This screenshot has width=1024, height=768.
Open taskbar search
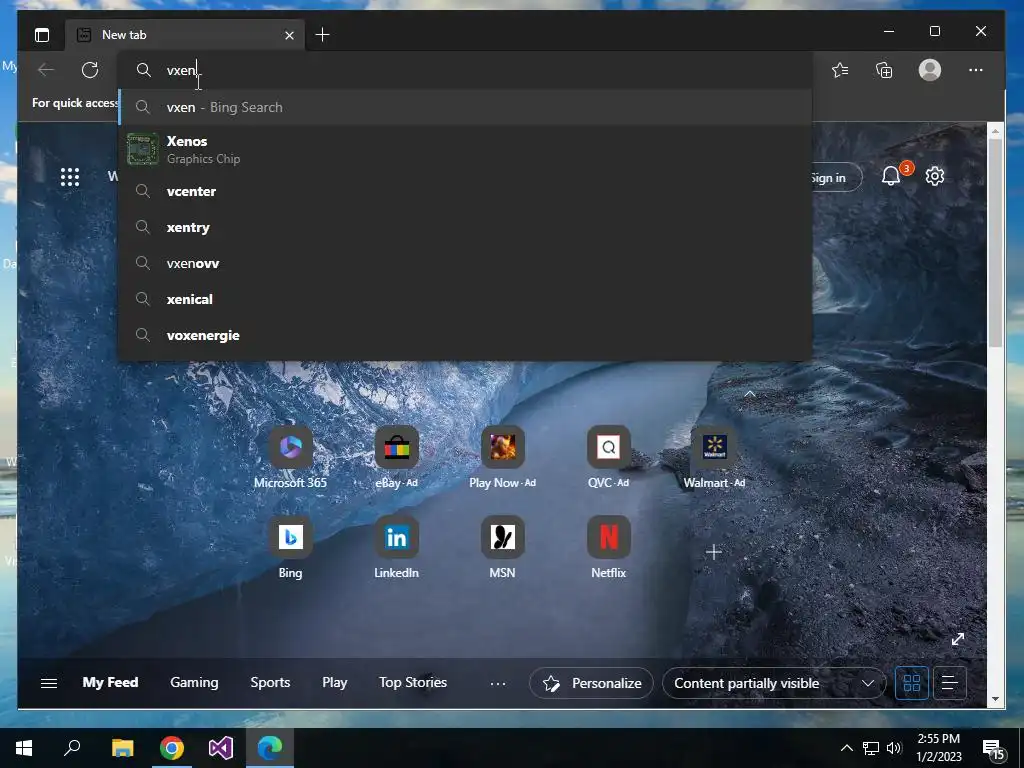(72, 748)
